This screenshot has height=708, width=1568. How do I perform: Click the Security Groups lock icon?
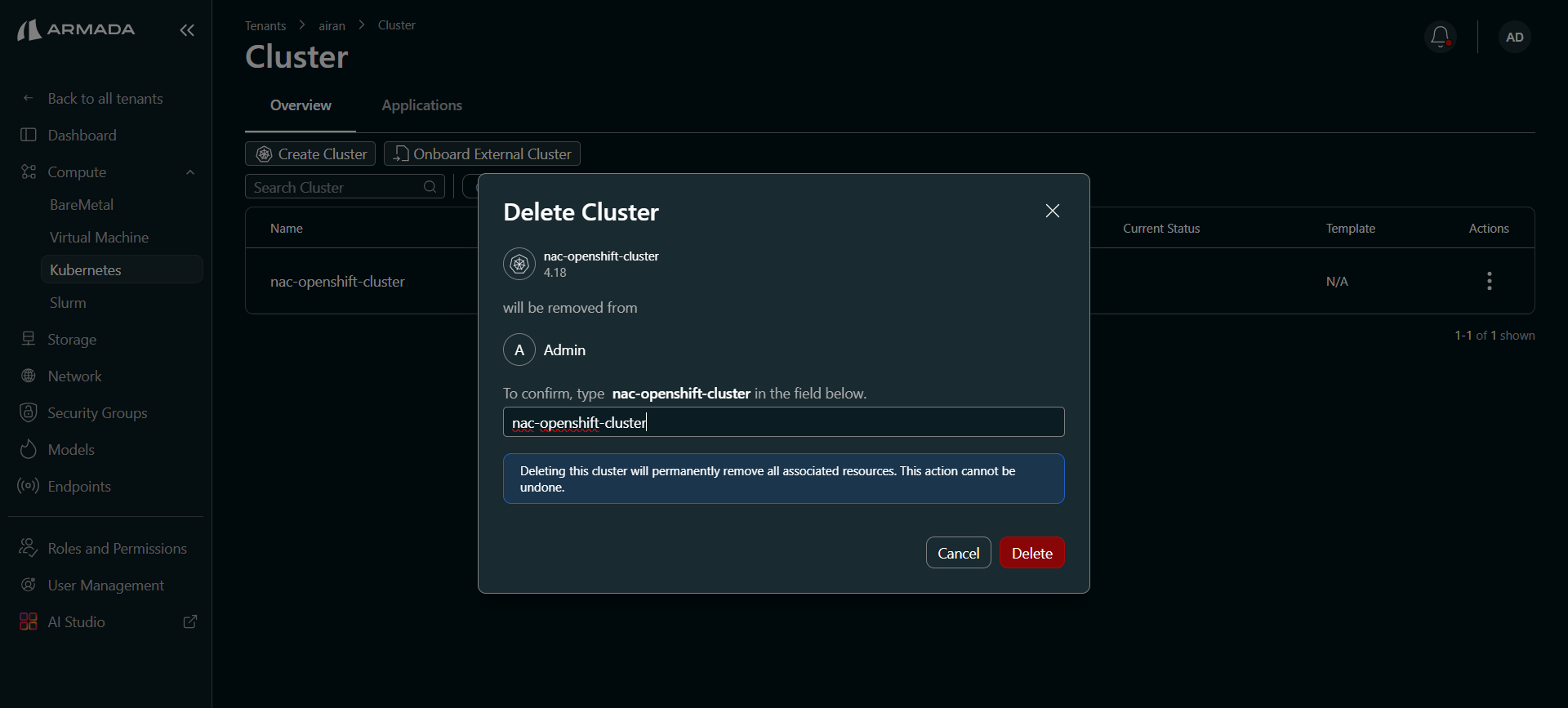29,412
